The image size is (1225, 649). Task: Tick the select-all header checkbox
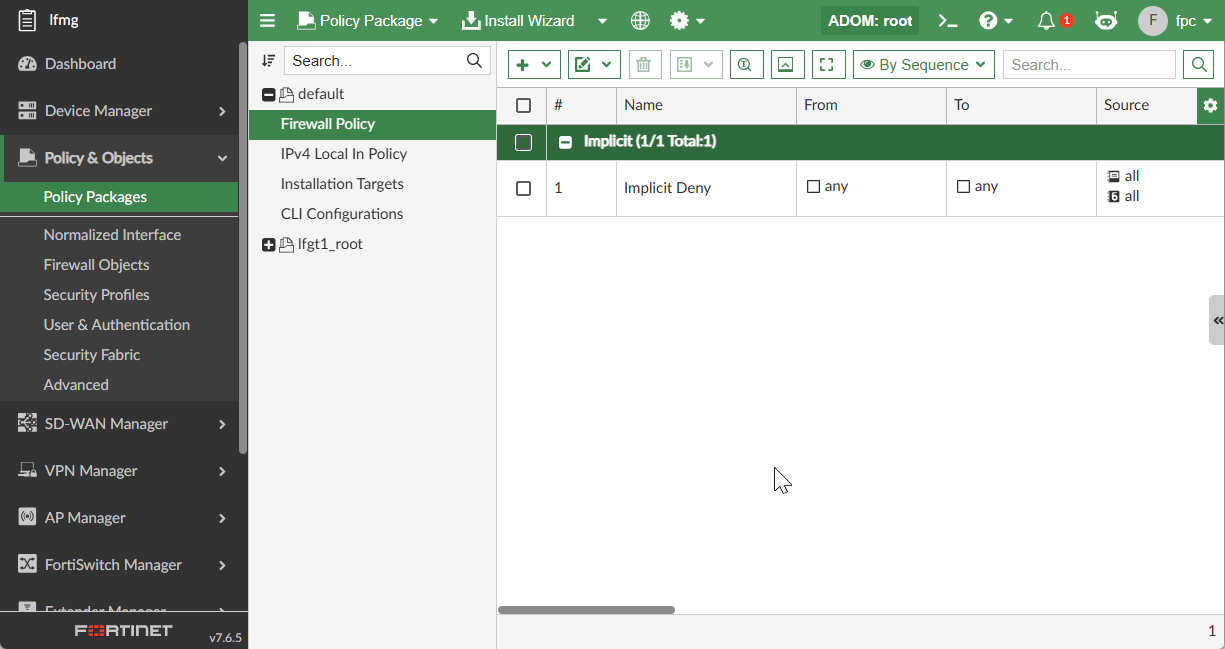point(523,105)
